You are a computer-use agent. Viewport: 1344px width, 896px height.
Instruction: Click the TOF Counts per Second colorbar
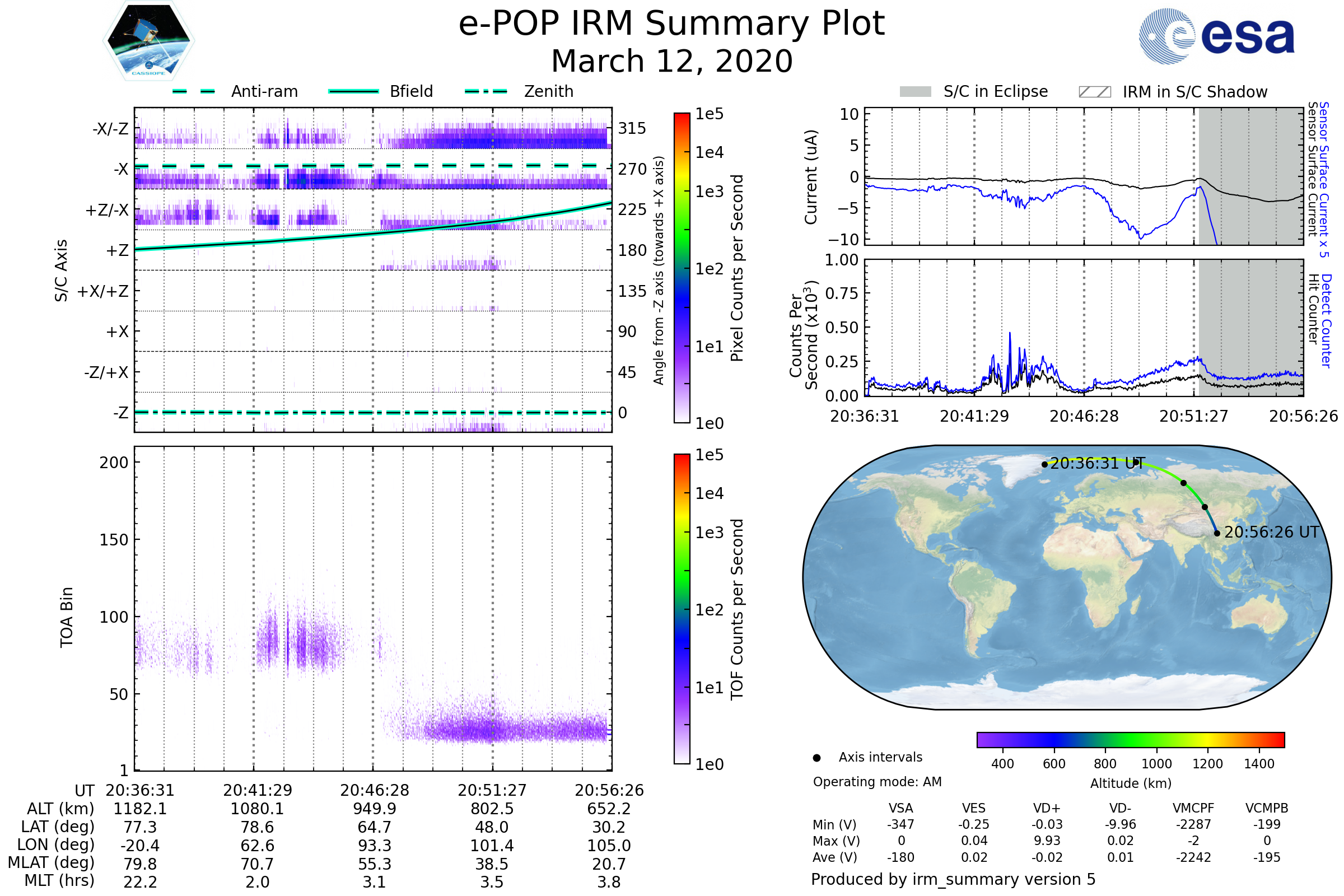coord(682,609)
